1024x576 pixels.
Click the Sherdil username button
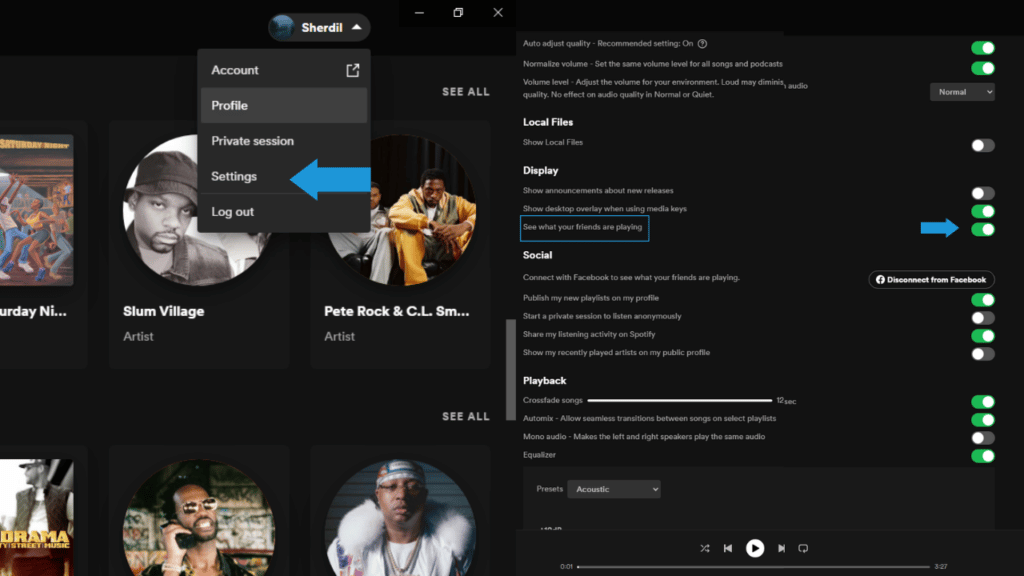(x=319, y=27)
